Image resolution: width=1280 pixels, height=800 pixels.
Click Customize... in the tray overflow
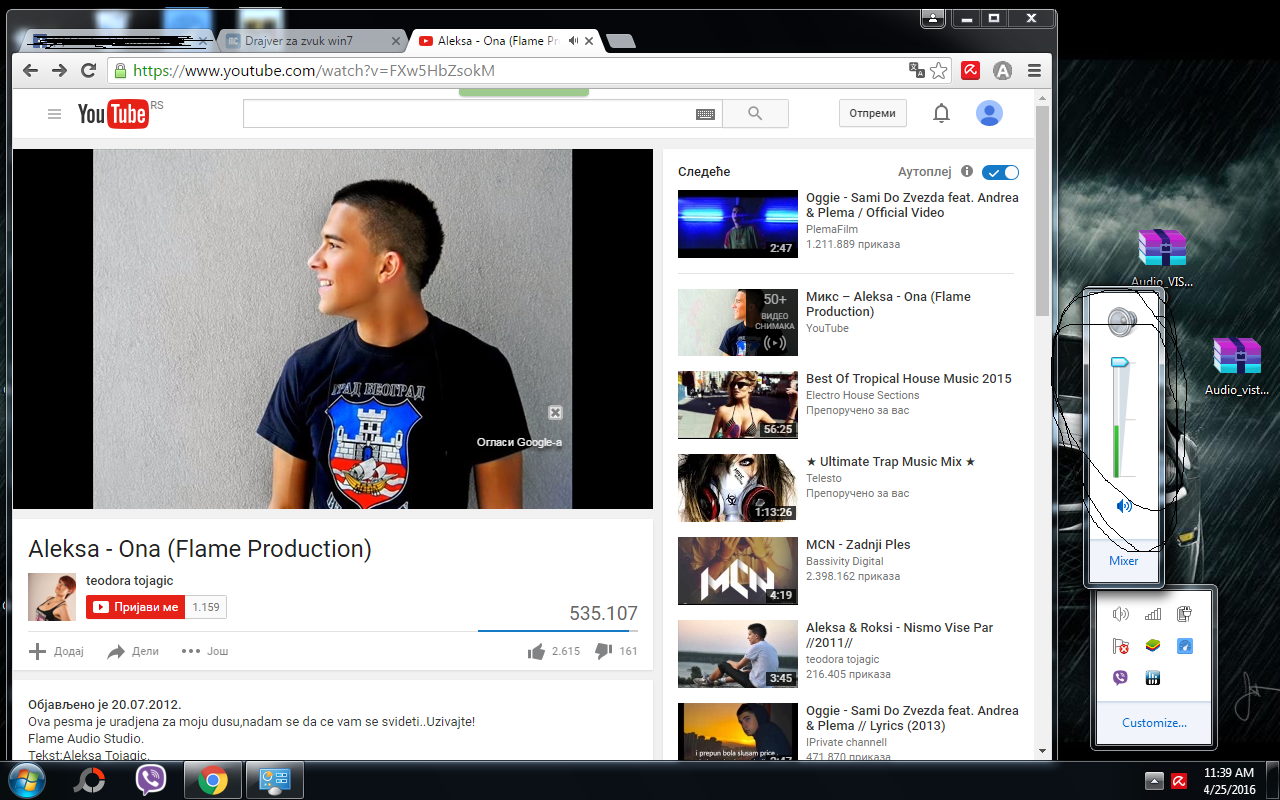1154,723
